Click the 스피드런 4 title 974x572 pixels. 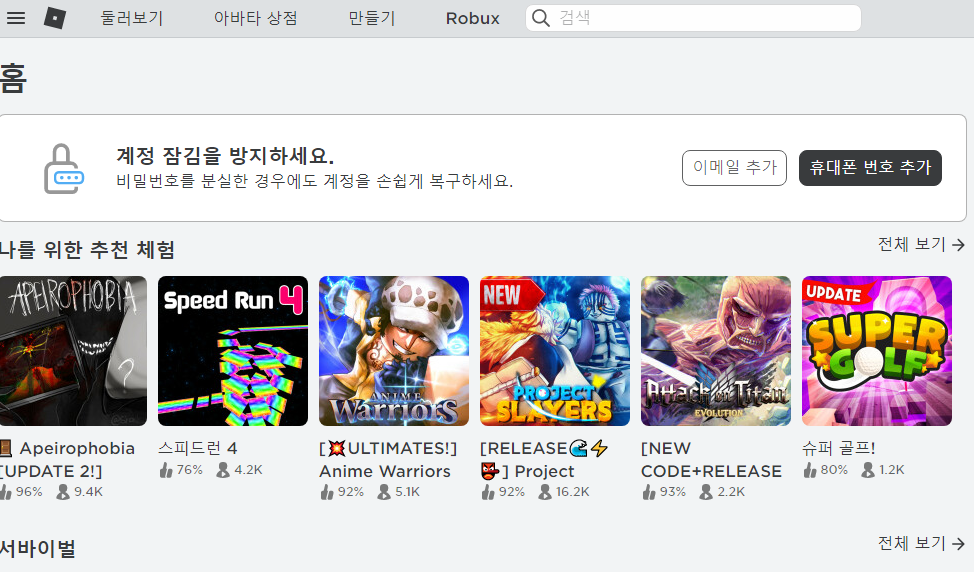coord(198,448)
